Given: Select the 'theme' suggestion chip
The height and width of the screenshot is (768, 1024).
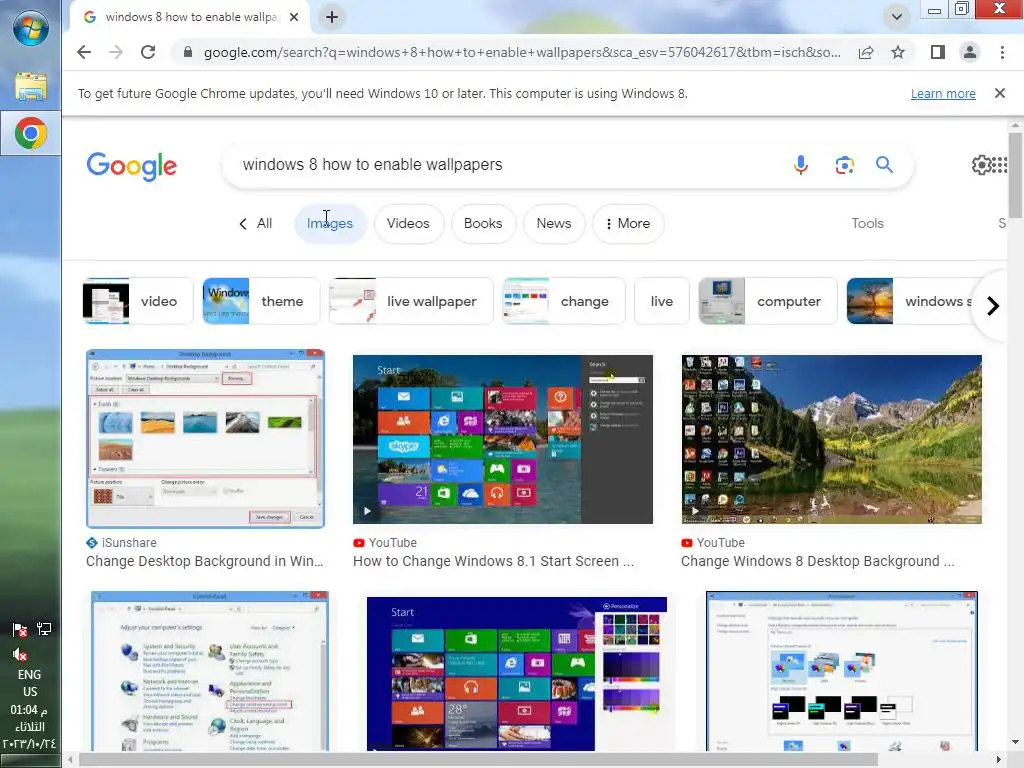Looking at the screenshot, I should 261,301.
